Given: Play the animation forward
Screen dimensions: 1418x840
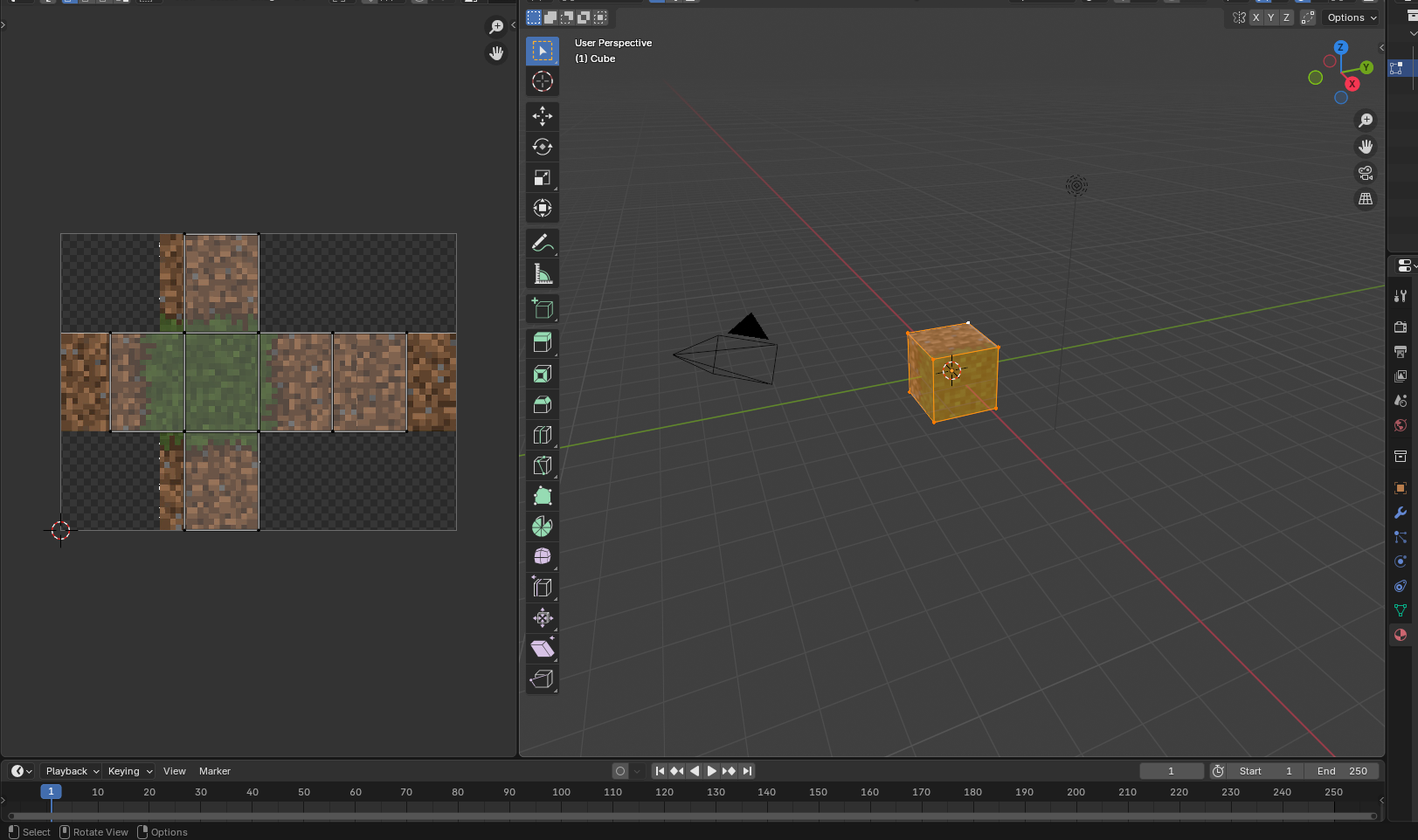Looking at the screenshot, I should [712, 771].
